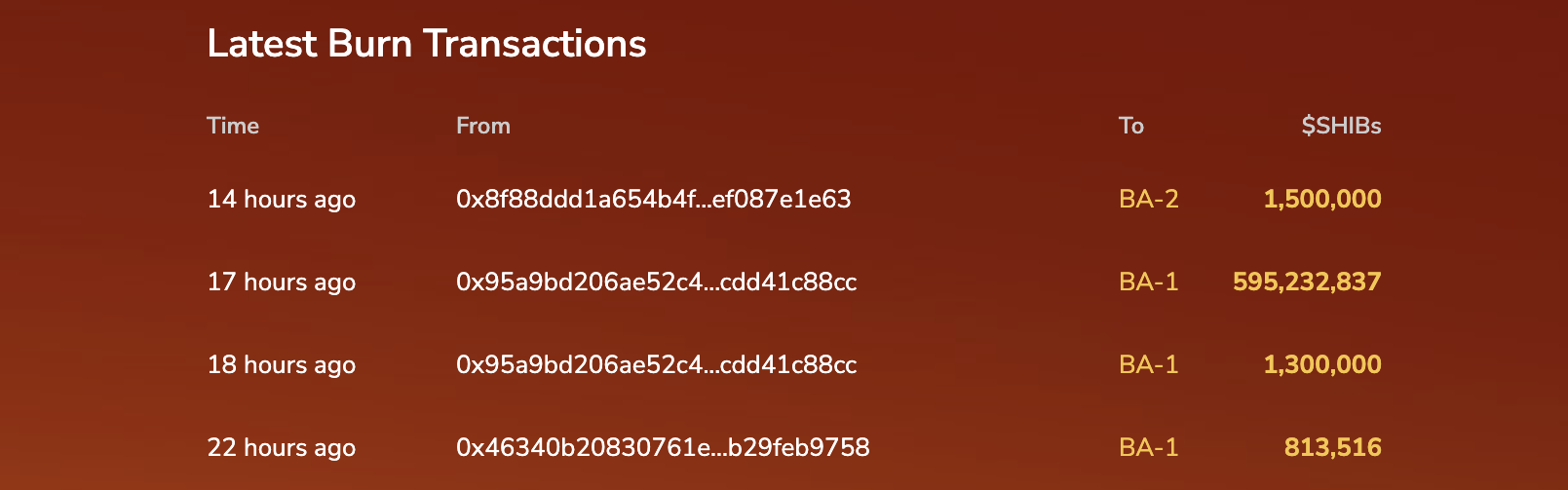This screenshot has width=1568, height=490.
Task: Click the To column header
Action: coord(1131,126)
